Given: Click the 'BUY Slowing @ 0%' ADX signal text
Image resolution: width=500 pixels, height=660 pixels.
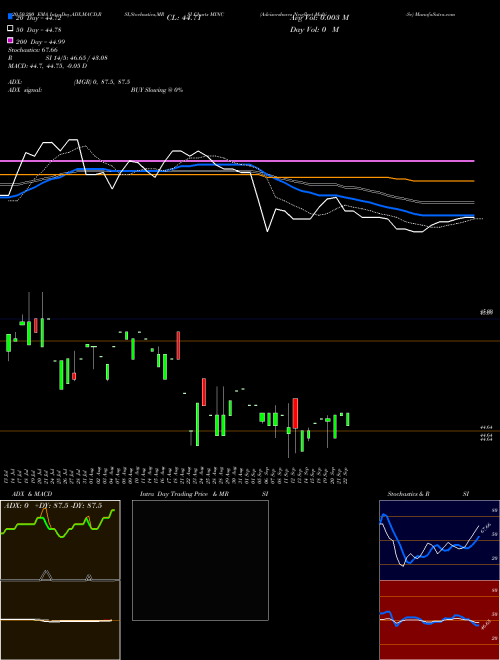Looking at the screenshot, I should [x=157, y=90].
